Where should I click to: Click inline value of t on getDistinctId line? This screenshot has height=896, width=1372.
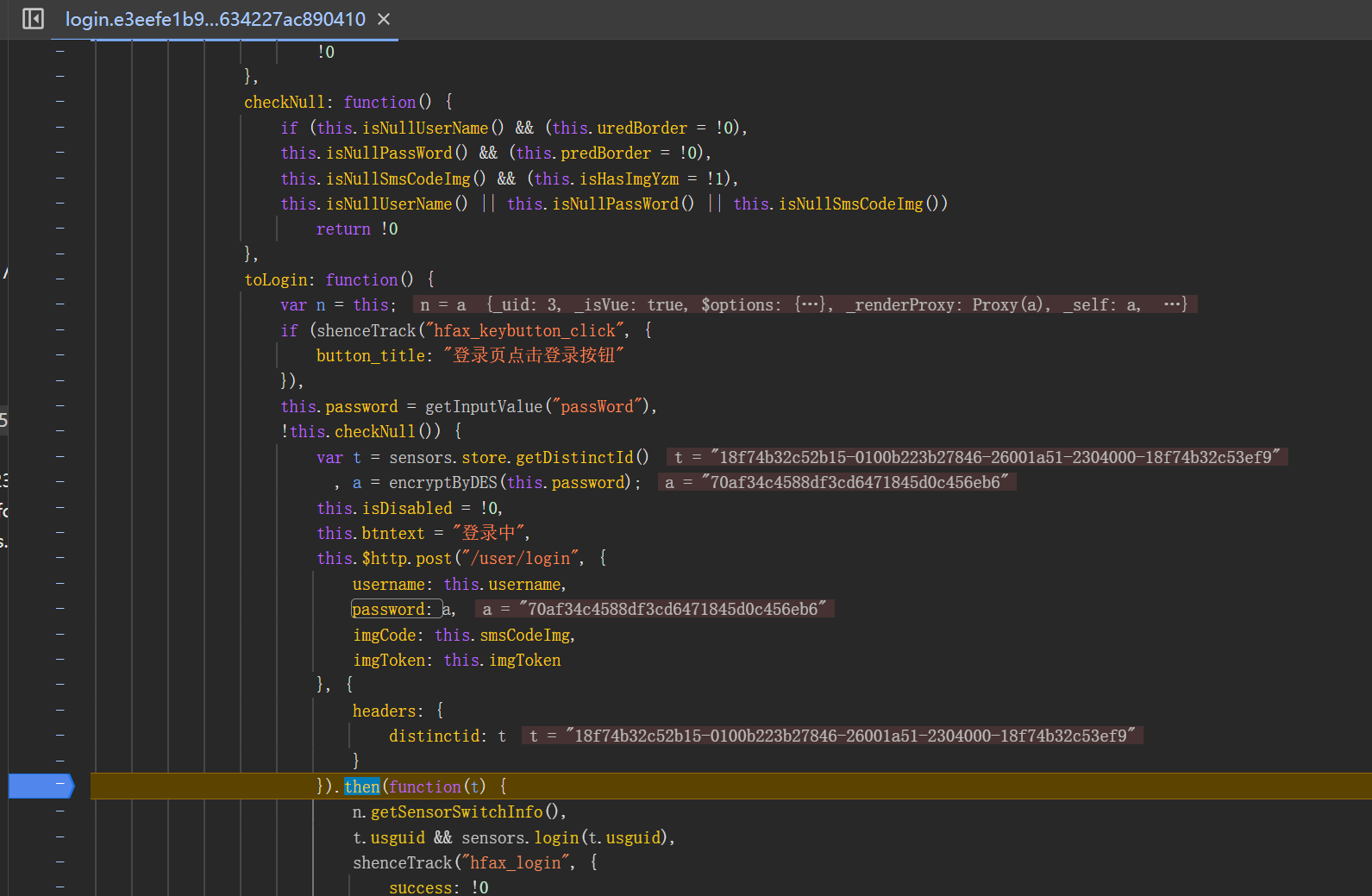click(978, 457)
